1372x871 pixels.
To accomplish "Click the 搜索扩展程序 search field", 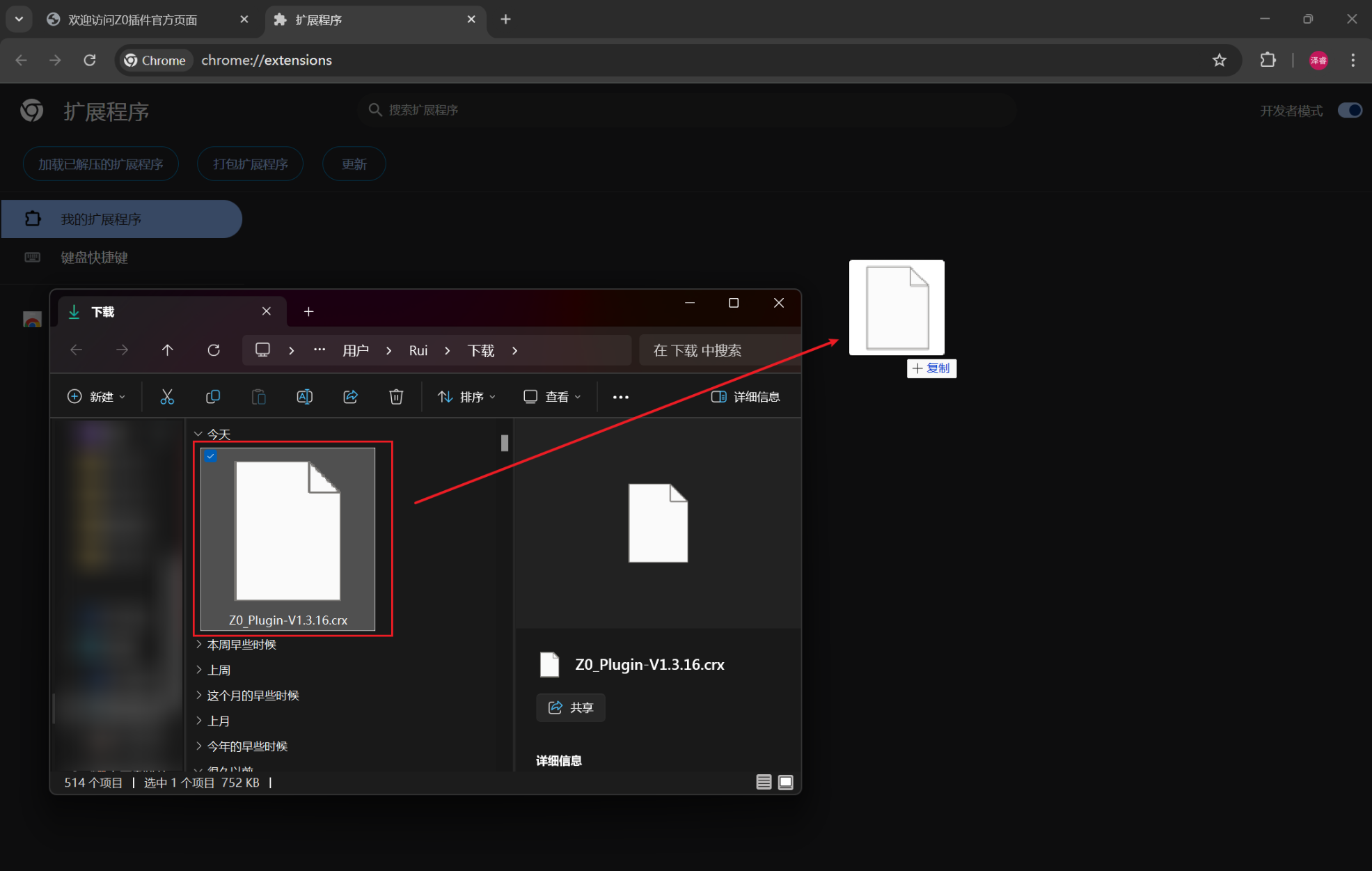I will click(x=687, y=110).
